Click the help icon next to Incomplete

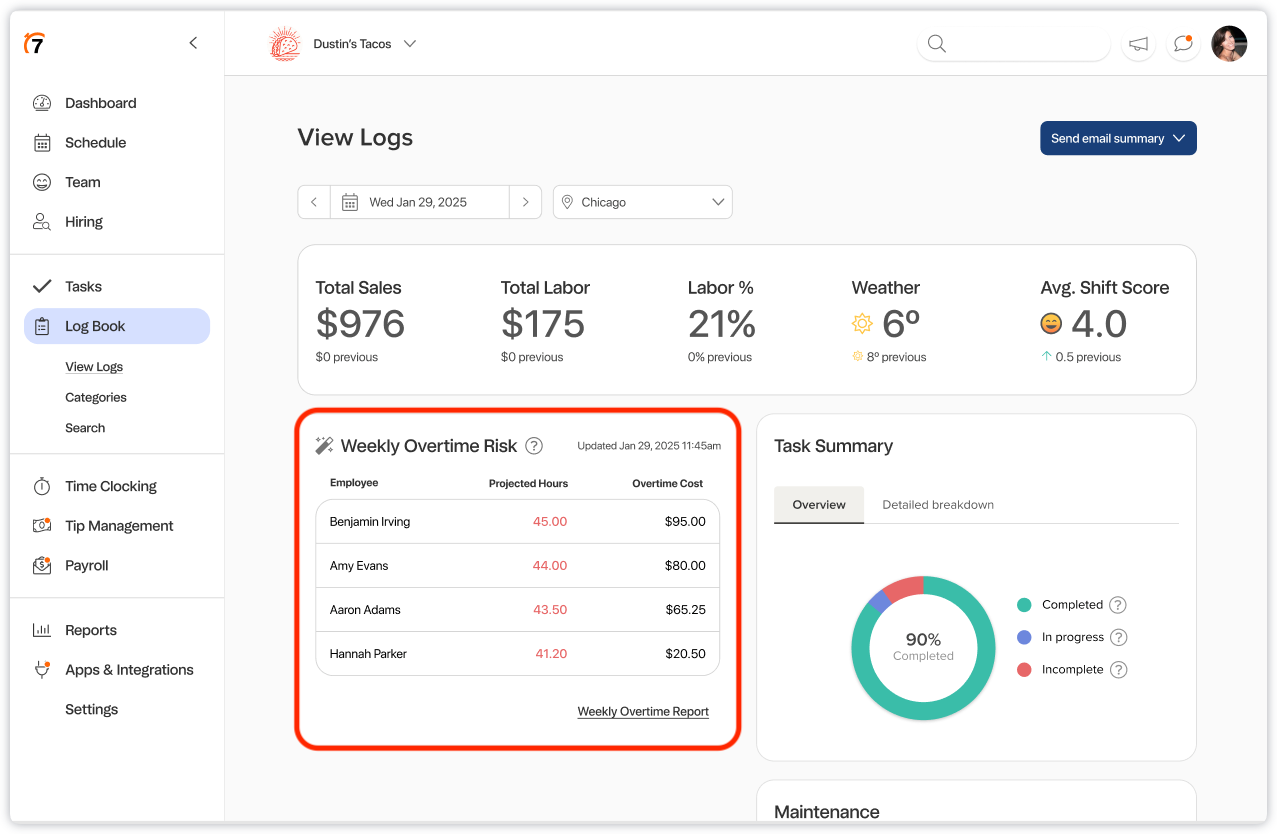tap(1118, 670)
